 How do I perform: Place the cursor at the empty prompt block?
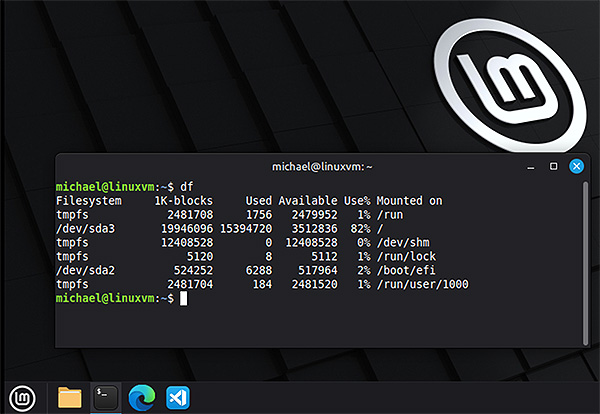click(x=184, y=298)
